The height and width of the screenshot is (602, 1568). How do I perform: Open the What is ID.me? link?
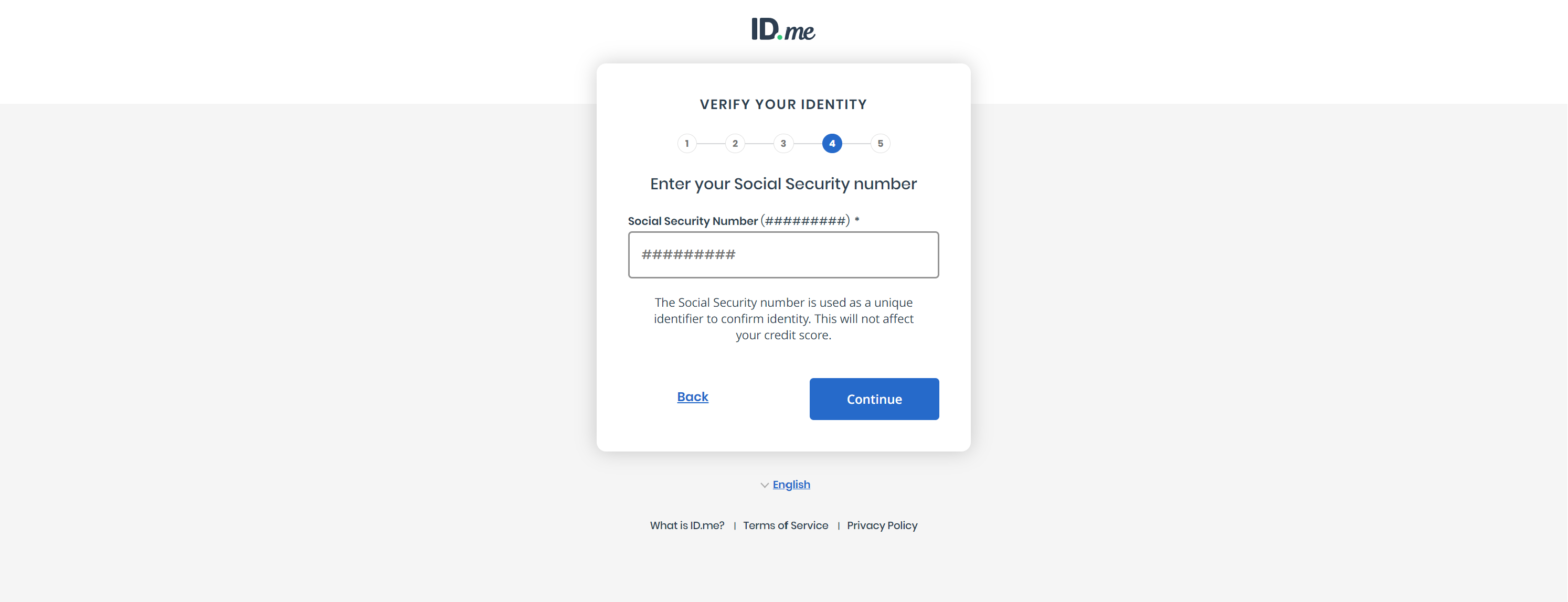click(687, 525)
